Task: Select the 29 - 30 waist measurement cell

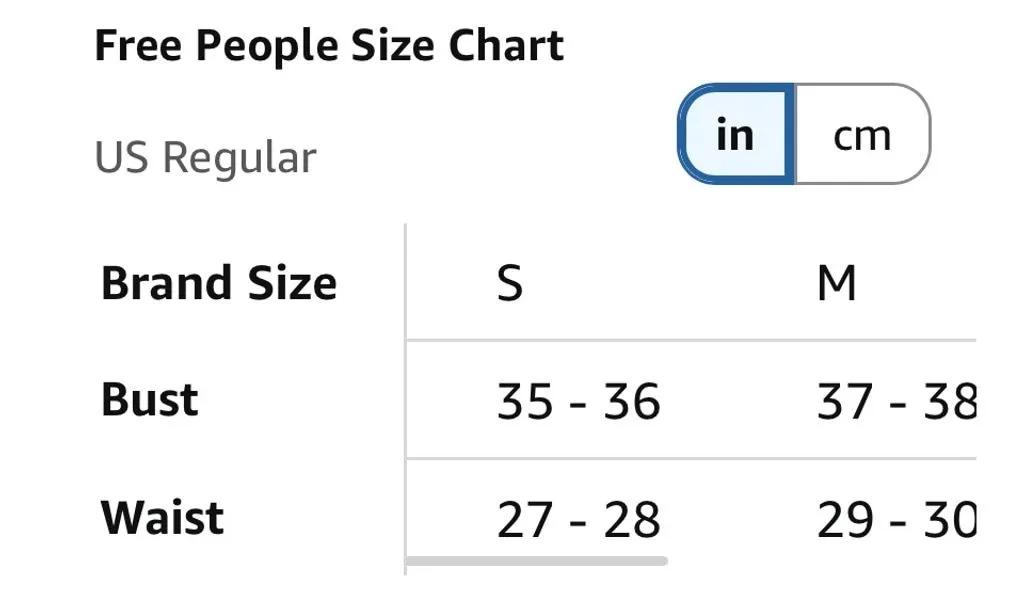Action: point(897,520)
